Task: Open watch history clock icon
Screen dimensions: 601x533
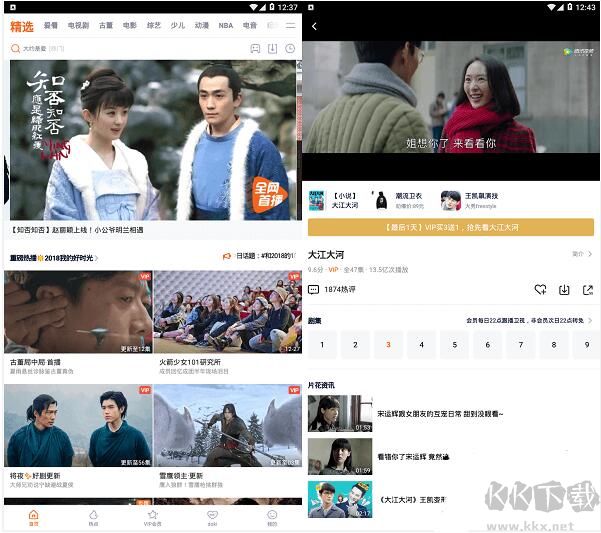Action: click(x=290, y=49)
